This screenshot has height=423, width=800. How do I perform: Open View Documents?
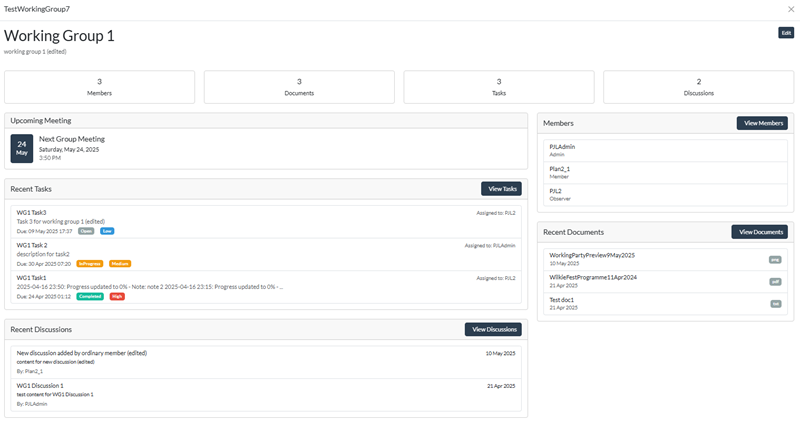coord(759,232)
